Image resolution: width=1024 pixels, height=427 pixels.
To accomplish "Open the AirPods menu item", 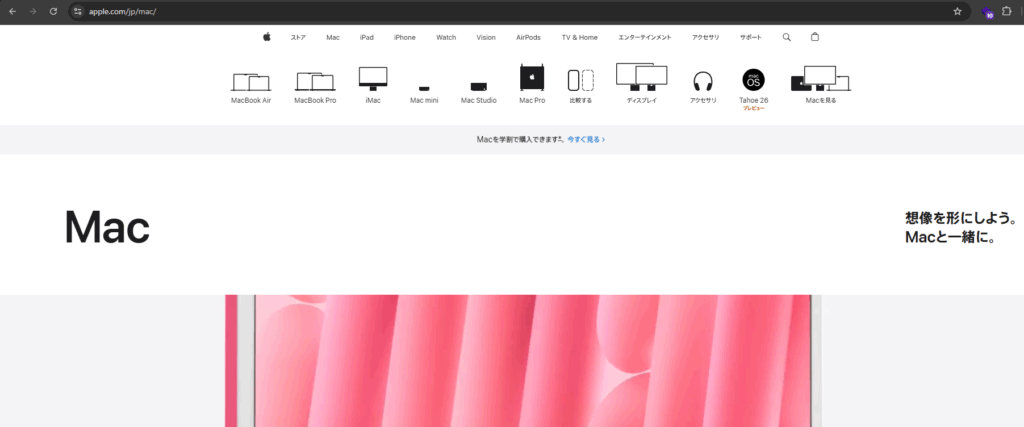I will (528, 37).
